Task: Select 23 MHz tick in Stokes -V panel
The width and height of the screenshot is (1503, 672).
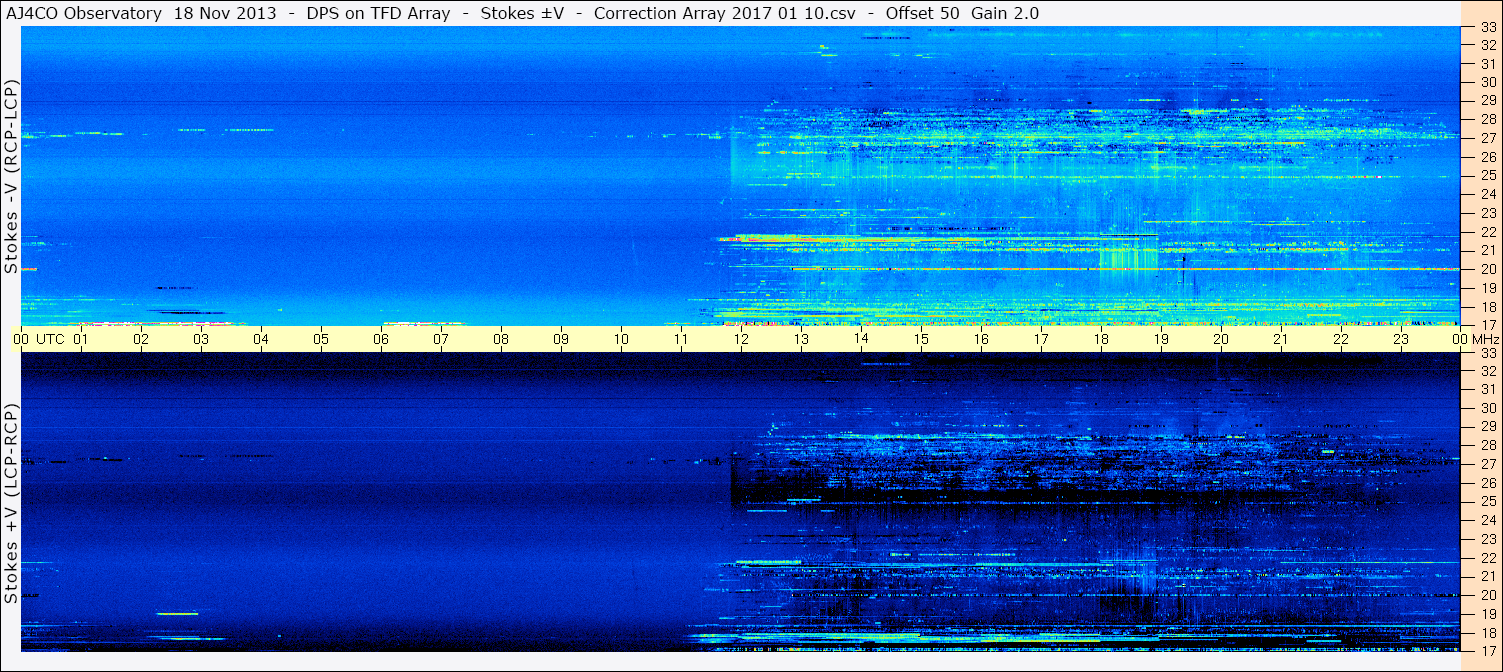Action: [1488, 213]
